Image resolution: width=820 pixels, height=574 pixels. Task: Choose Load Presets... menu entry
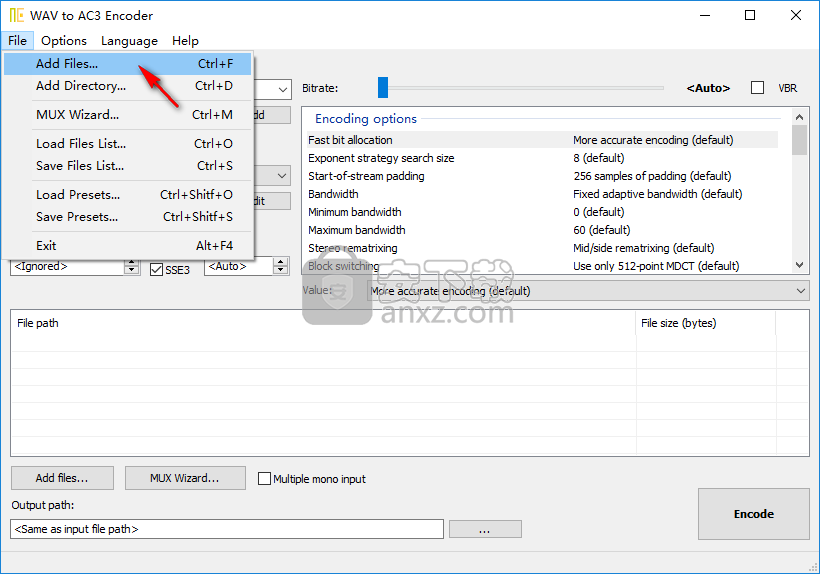128,194
